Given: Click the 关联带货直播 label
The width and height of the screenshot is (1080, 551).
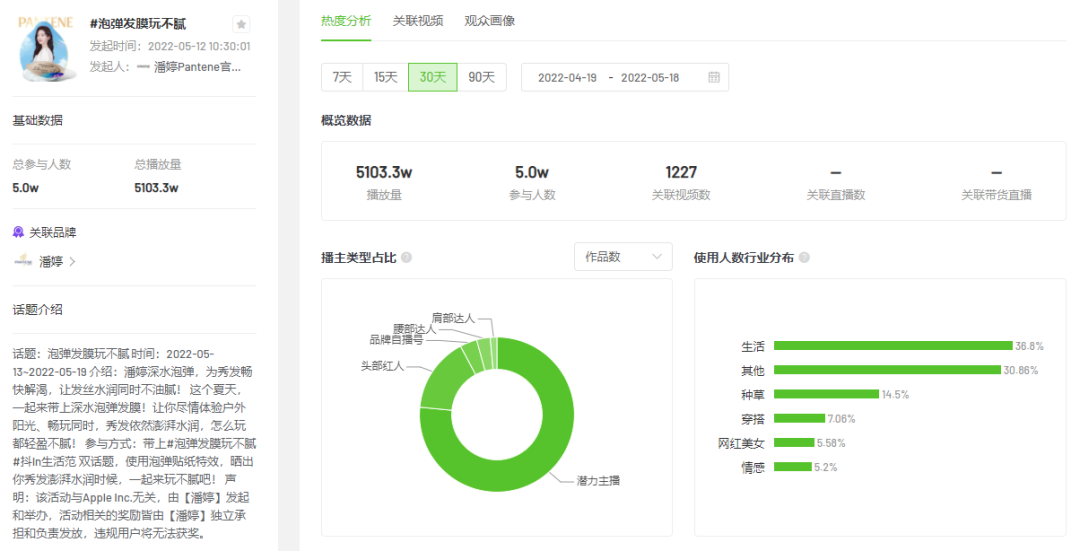Looking at the screenshot, I should 996,195.
